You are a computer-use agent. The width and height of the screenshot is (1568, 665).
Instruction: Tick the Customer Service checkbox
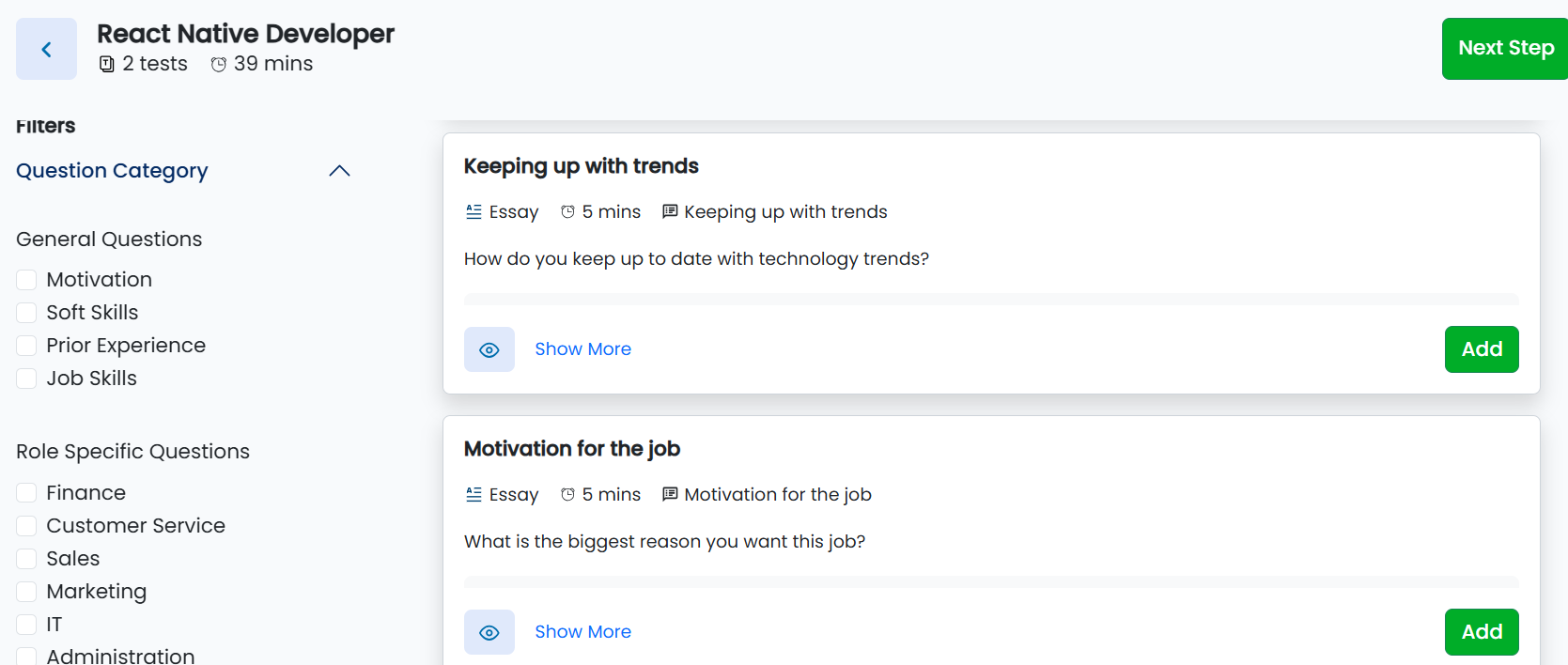click(26, 526)
